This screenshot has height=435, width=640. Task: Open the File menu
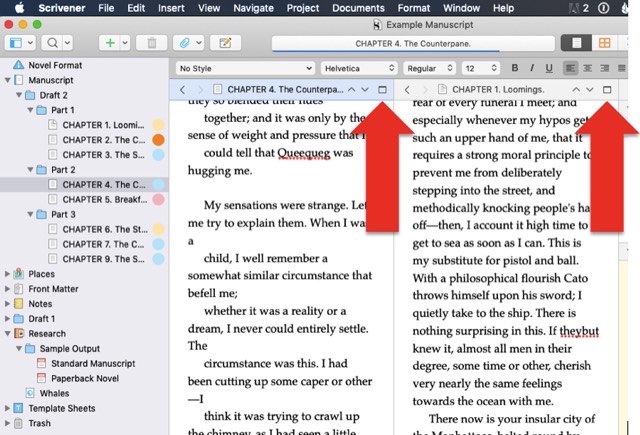click(106, 8)
